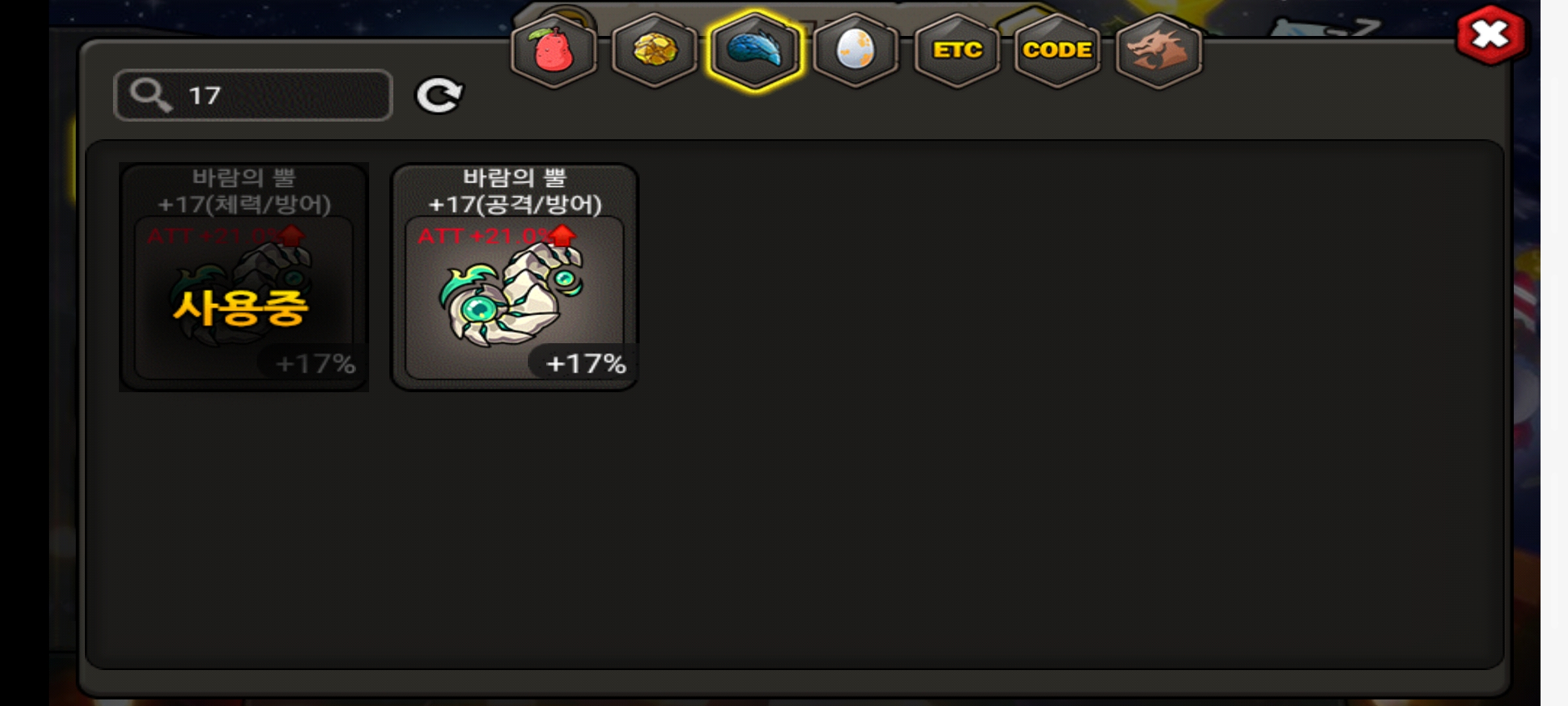This screenshot has height=706, width=1568.
Task: Click red up arrow on 공격/방어 horn
Action: coord(562,235)
